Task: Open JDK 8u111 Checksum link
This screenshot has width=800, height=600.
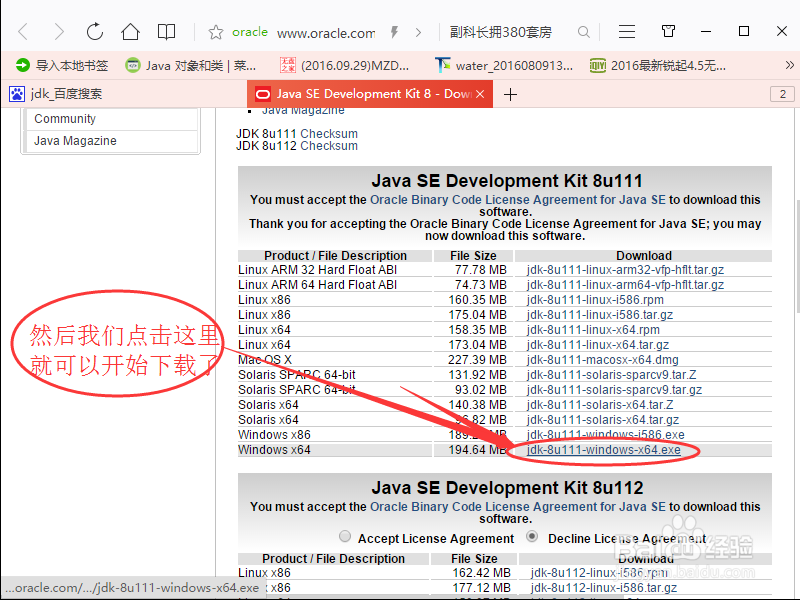Action: click(x=329, y=134)
